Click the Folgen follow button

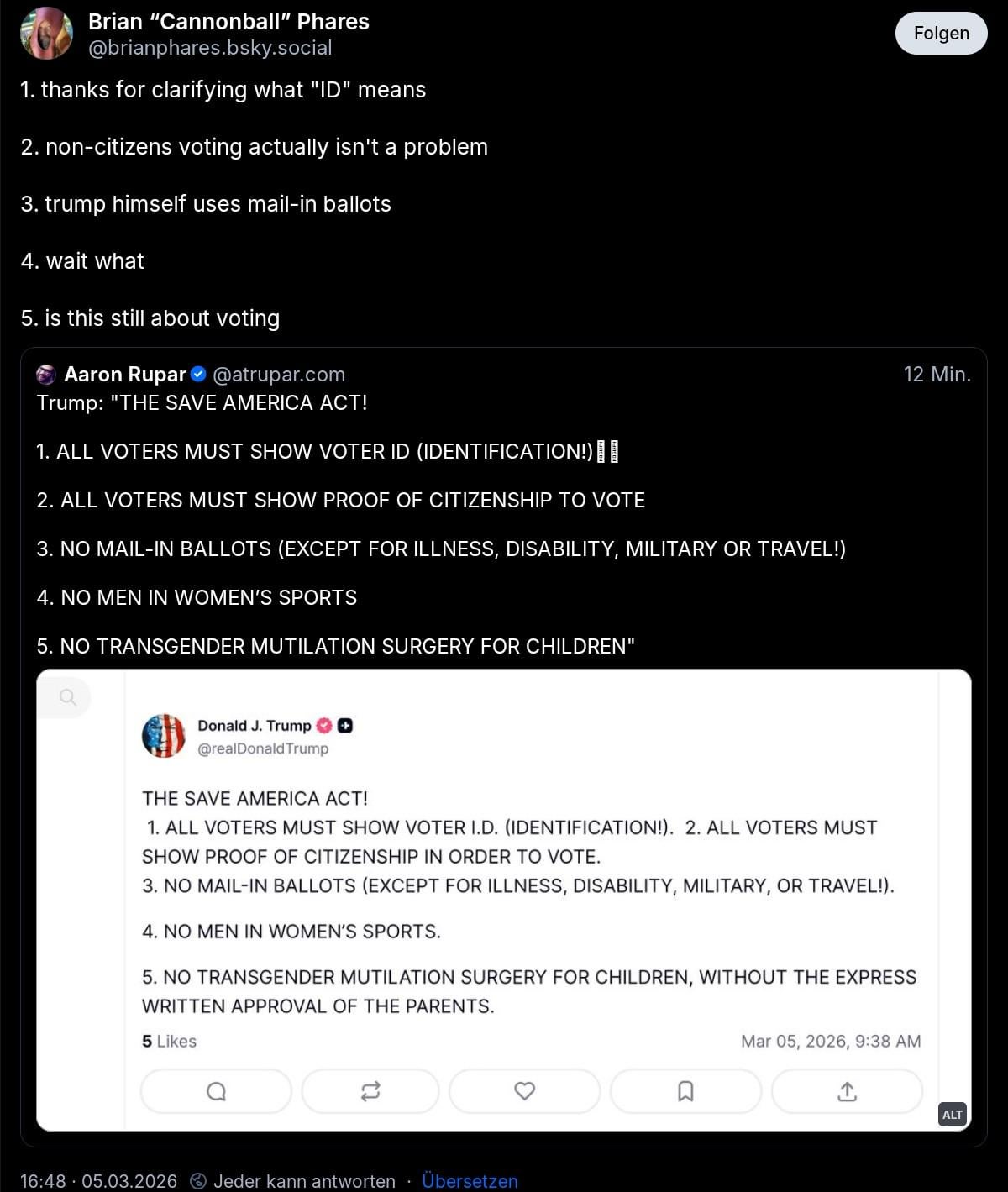pyautogui.click(x=941, y=34)
